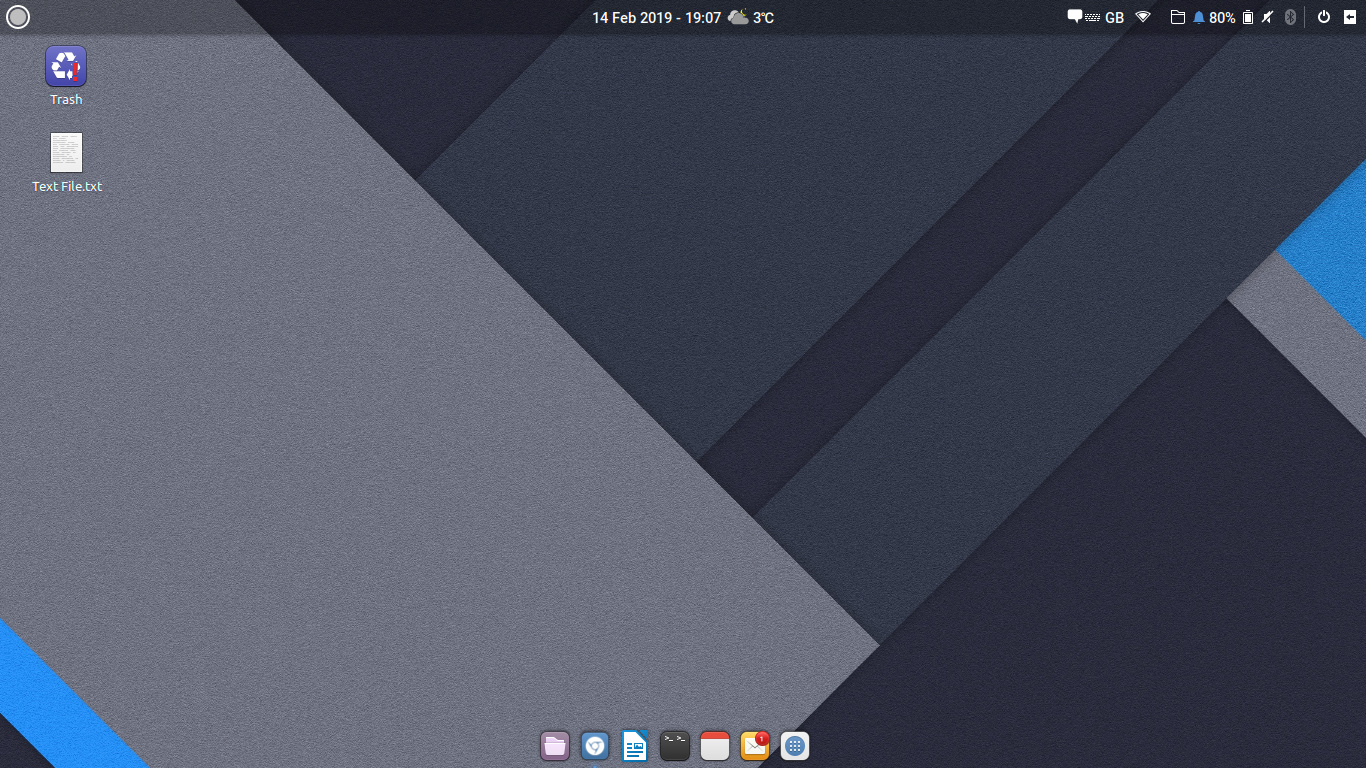Screen dimensions: 1366x768
Task: Open the Wi-Fi network menu
Action: point(1143,17)
